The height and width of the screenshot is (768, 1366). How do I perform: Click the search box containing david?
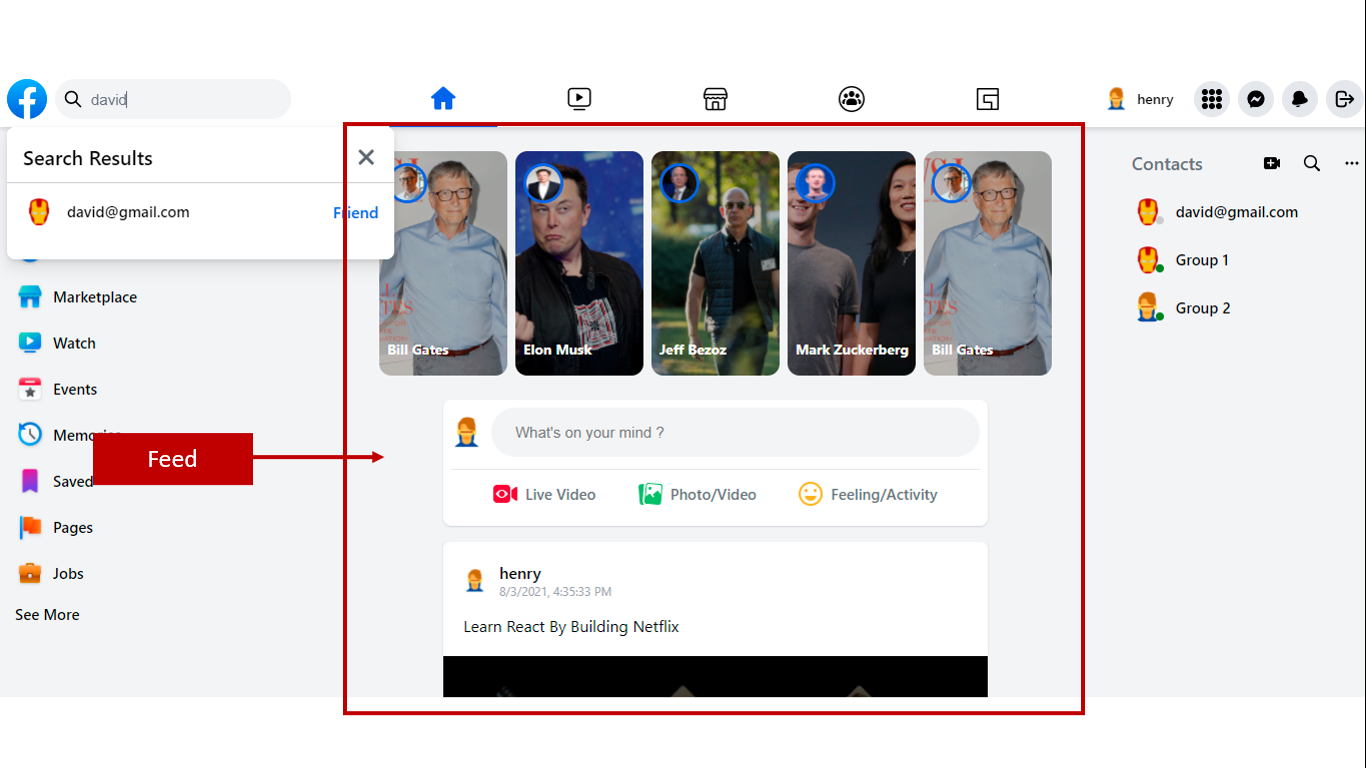coord(173,99)
